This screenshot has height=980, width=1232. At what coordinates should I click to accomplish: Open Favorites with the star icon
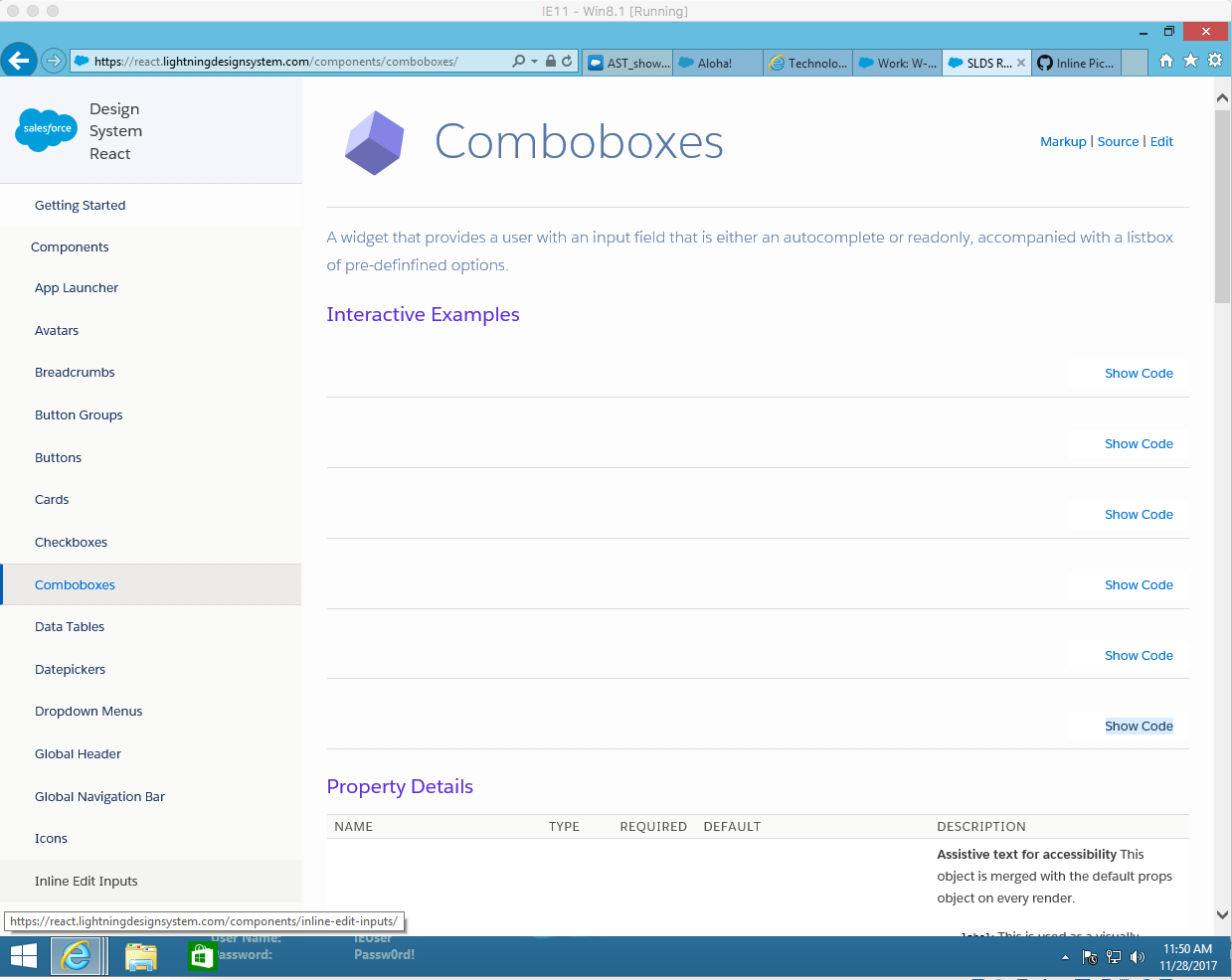point(1190,60)
